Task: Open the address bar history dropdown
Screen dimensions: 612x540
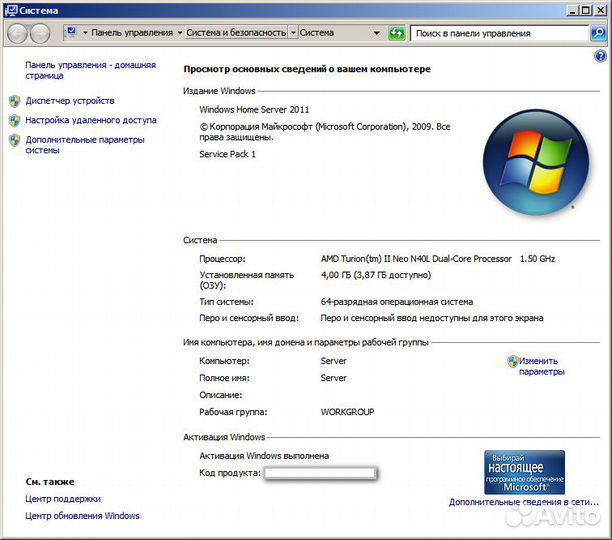Action: [377, 33]
